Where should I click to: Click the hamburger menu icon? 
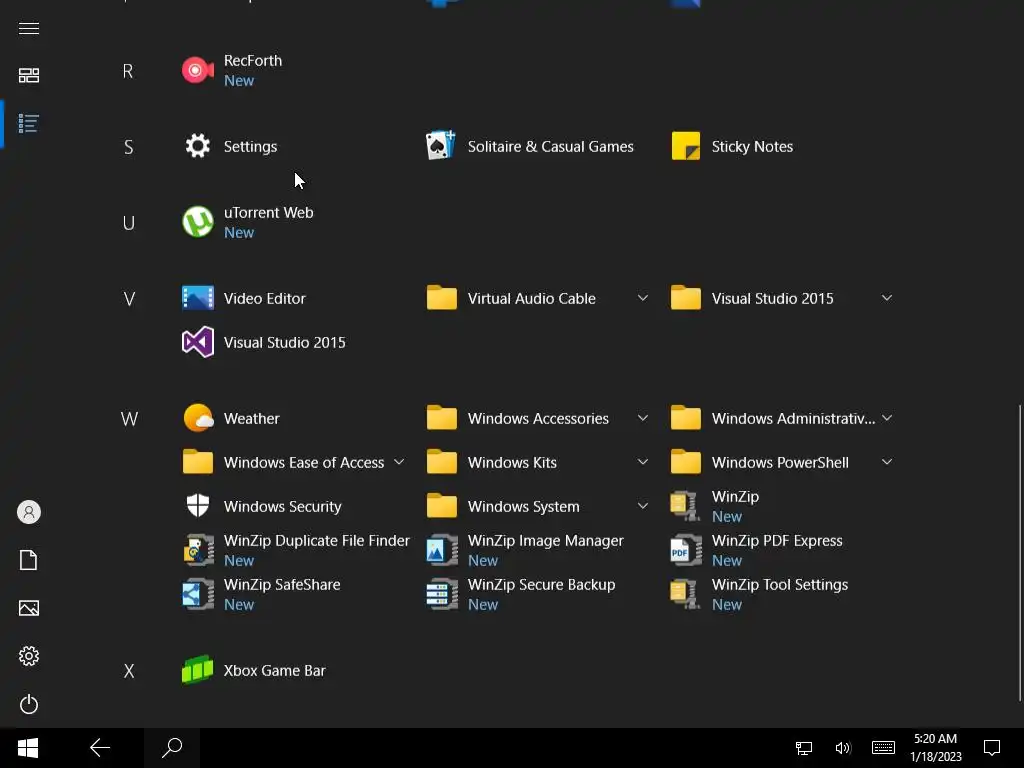(29, 29)
